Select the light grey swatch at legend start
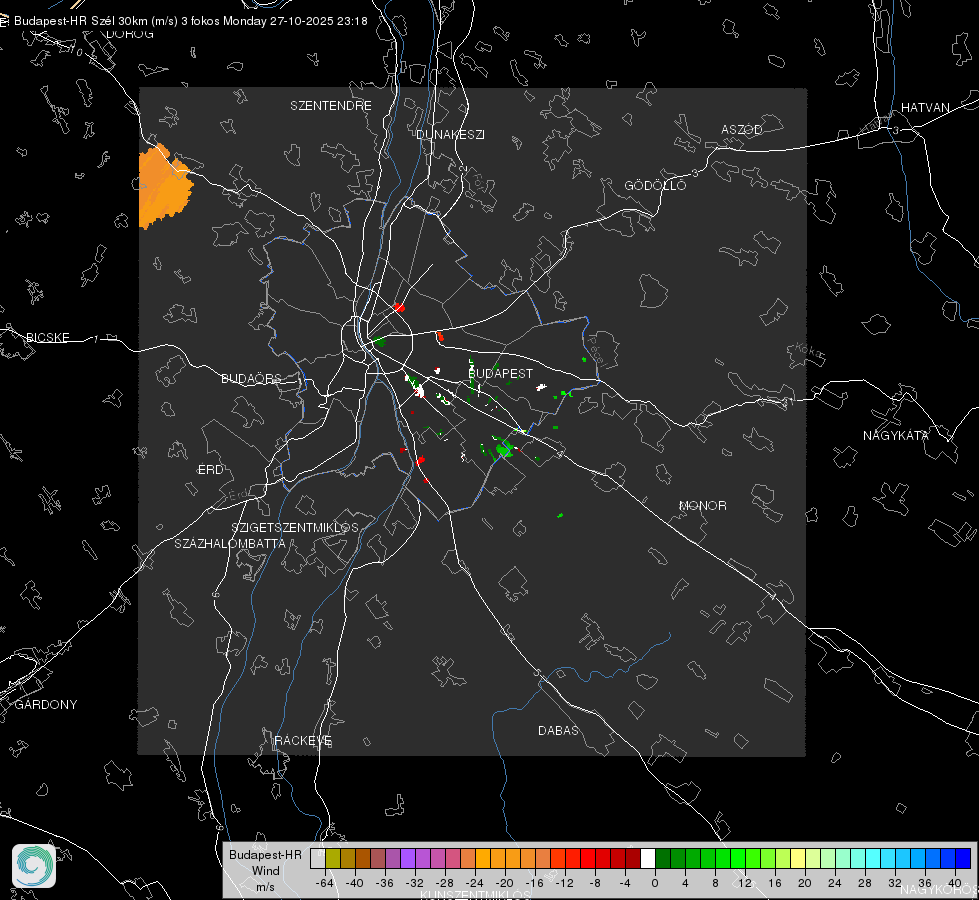The image size is (979, 900). 317,858
